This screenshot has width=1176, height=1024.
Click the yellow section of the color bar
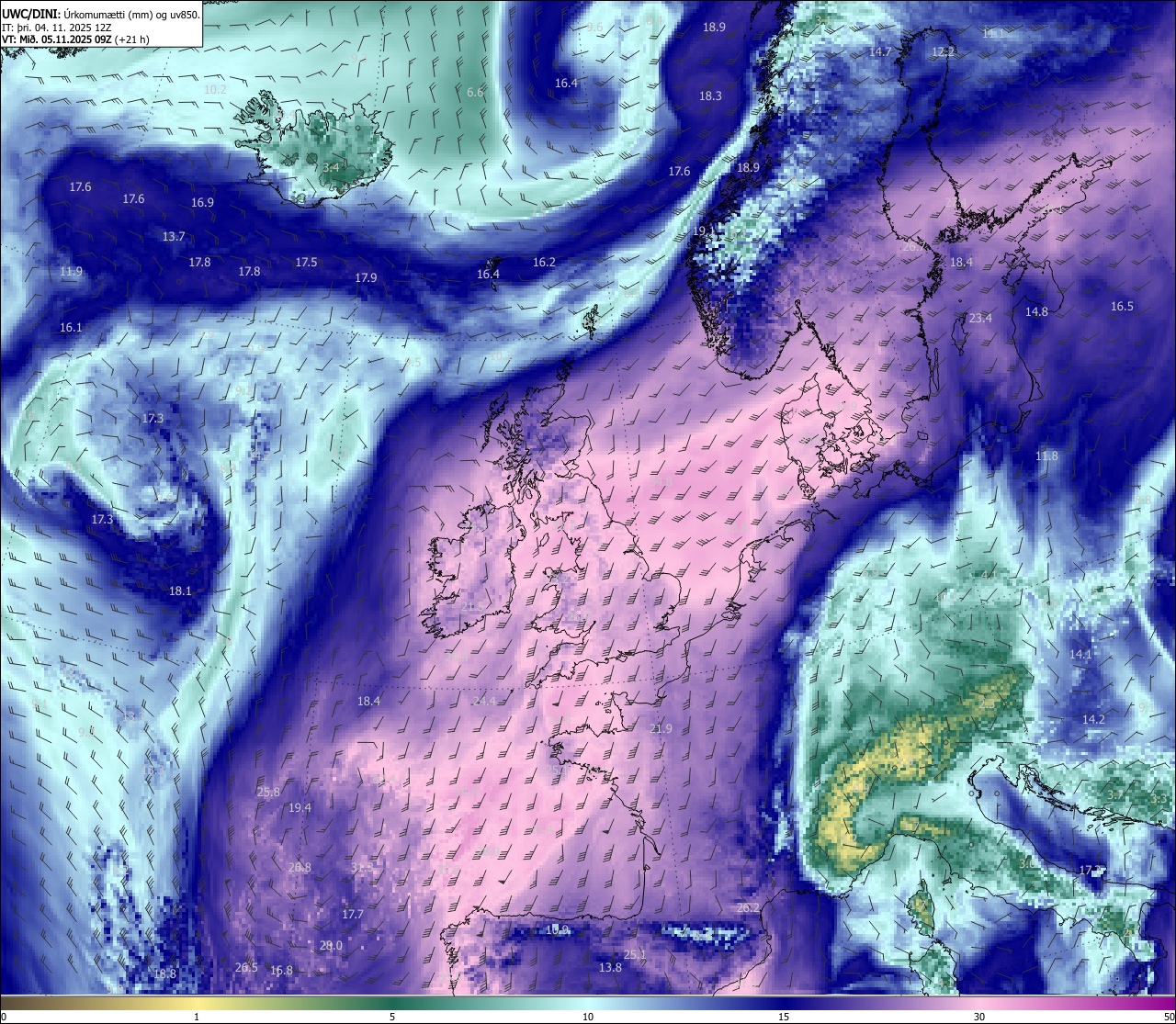point(198,1002)
